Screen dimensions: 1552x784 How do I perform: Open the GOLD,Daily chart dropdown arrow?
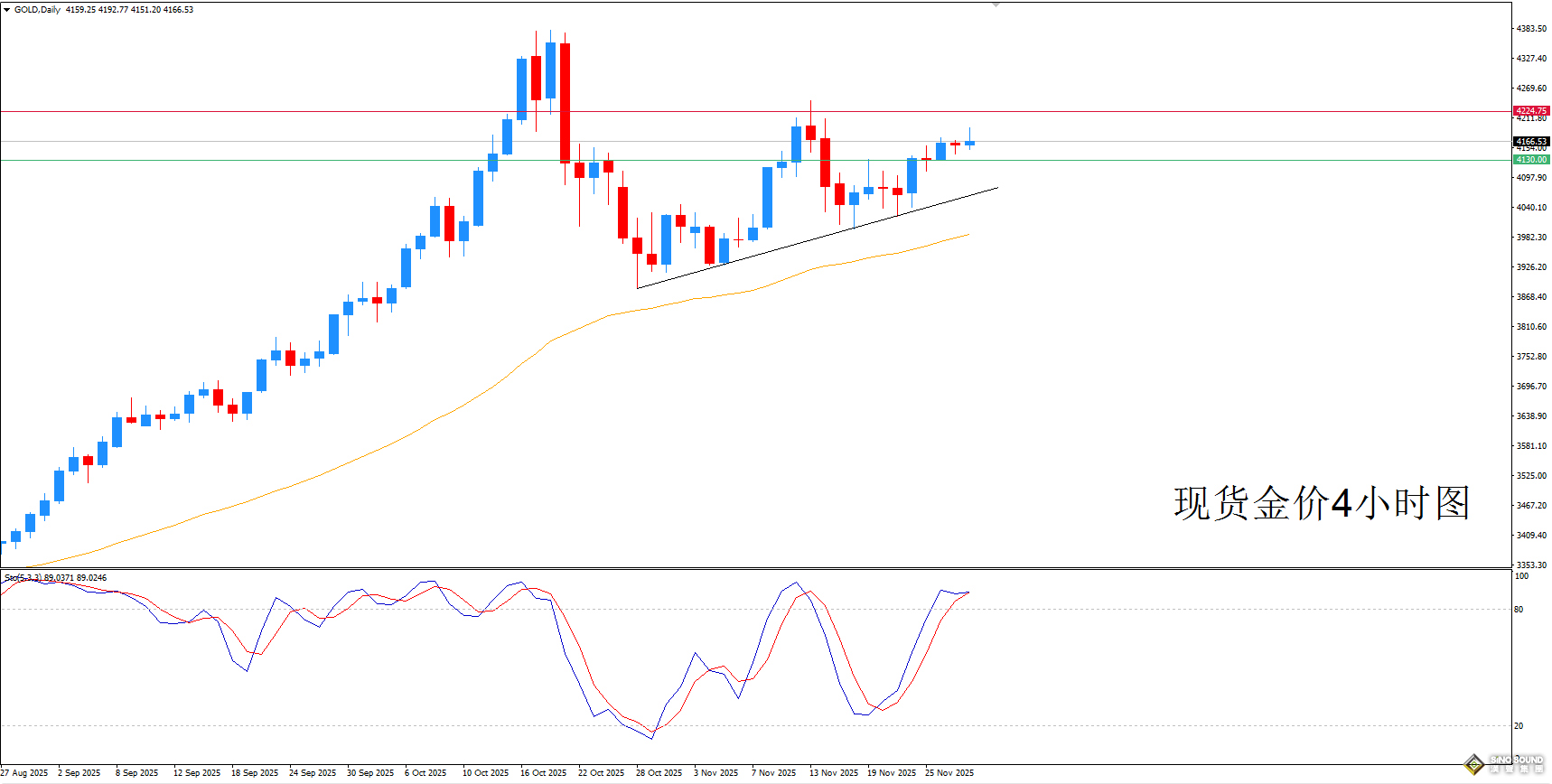coord(7,10)
